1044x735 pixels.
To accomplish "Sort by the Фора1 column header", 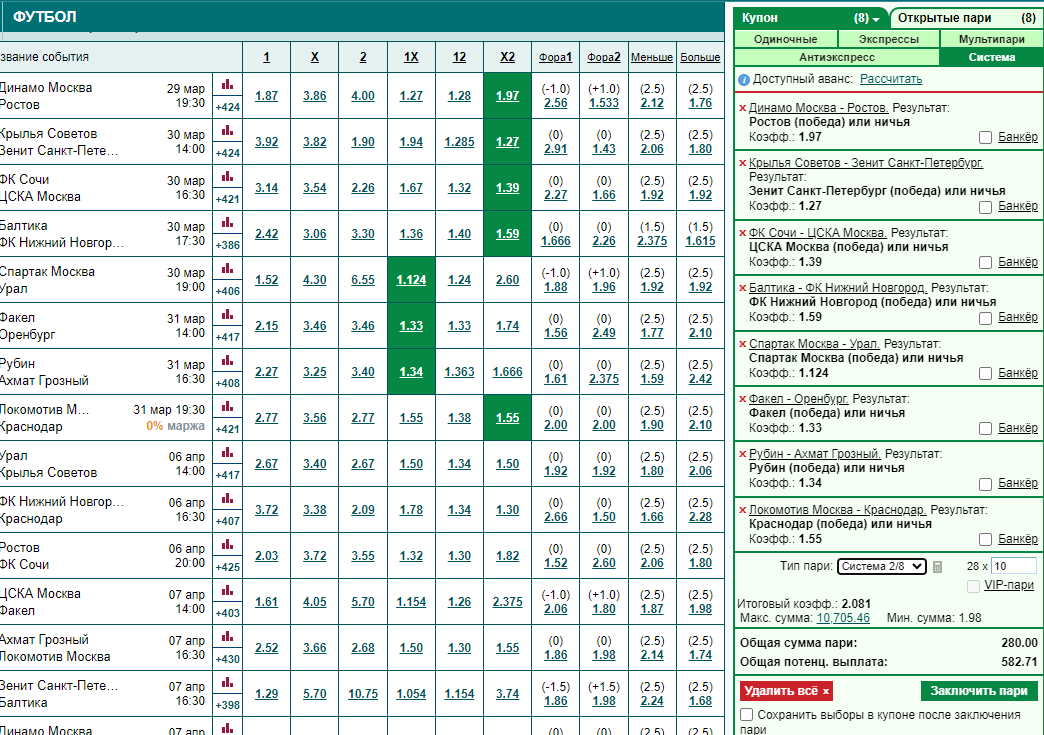I will pyautogui.click(x=555, y=57).
